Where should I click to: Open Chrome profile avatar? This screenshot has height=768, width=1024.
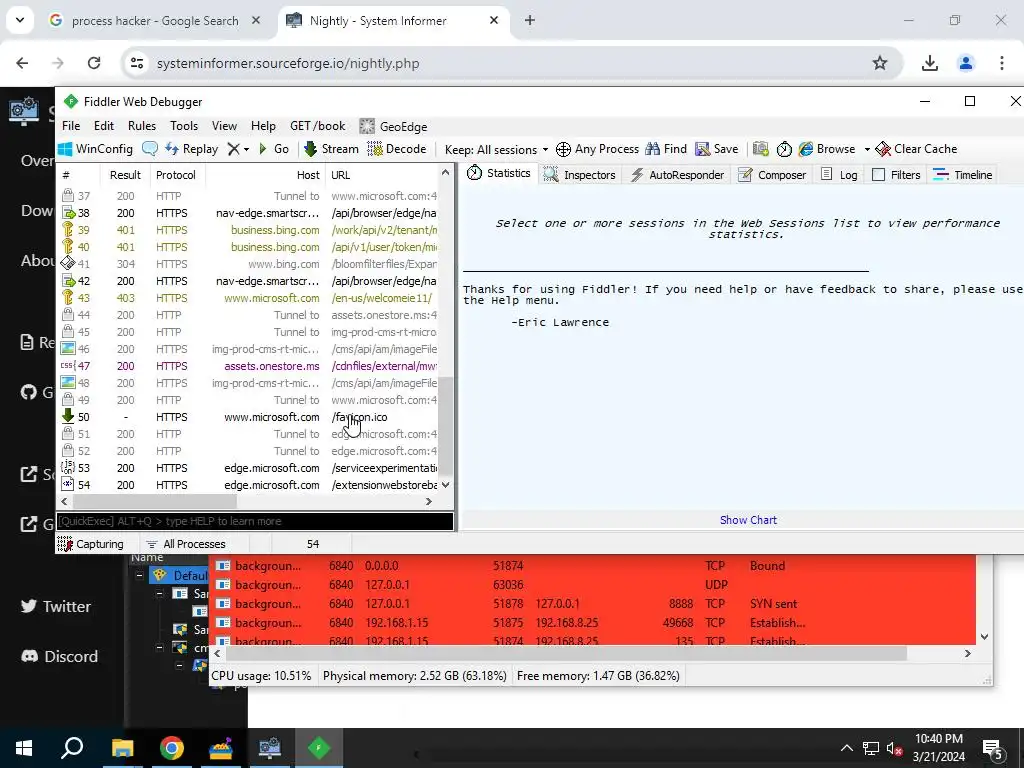[x=965, y=63]
